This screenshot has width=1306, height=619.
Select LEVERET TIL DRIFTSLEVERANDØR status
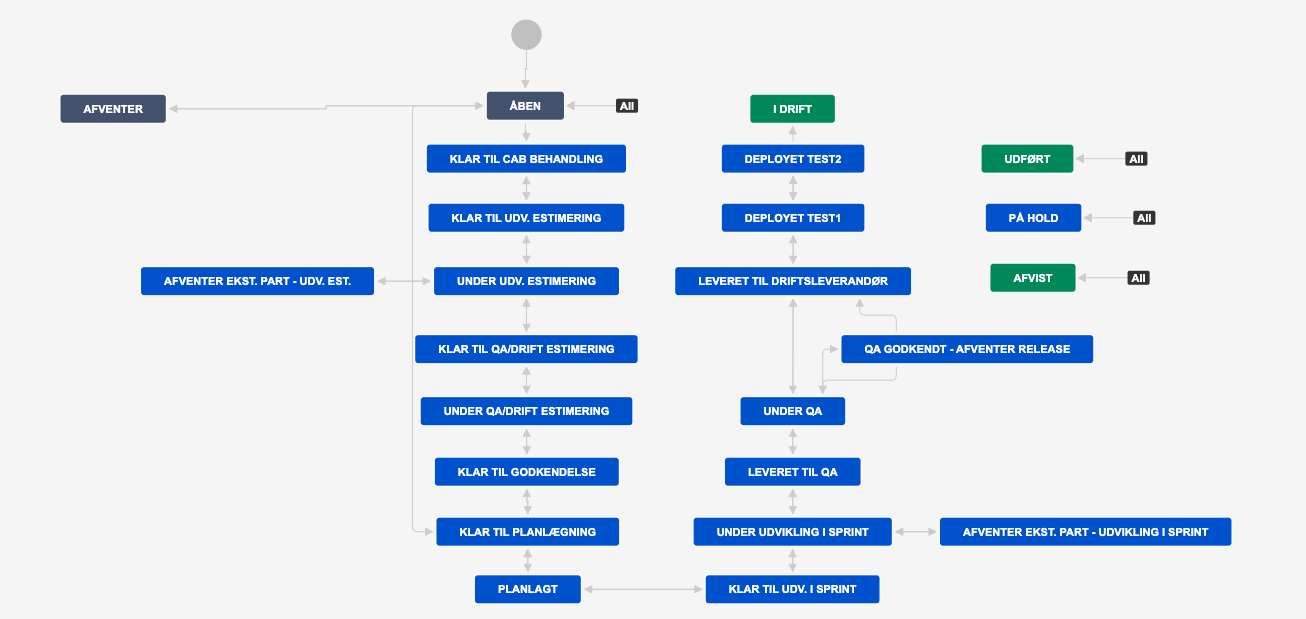[793, 281]
